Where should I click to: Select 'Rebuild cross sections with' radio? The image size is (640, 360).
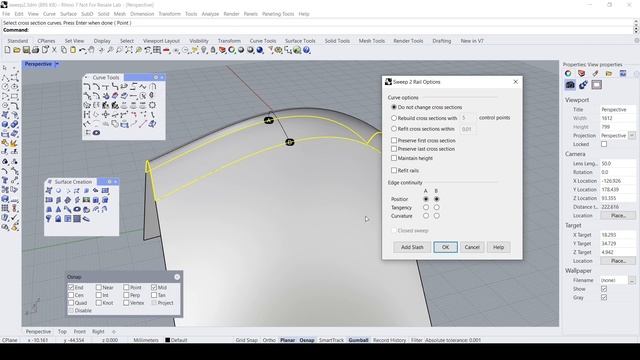[x=394, y=118]
